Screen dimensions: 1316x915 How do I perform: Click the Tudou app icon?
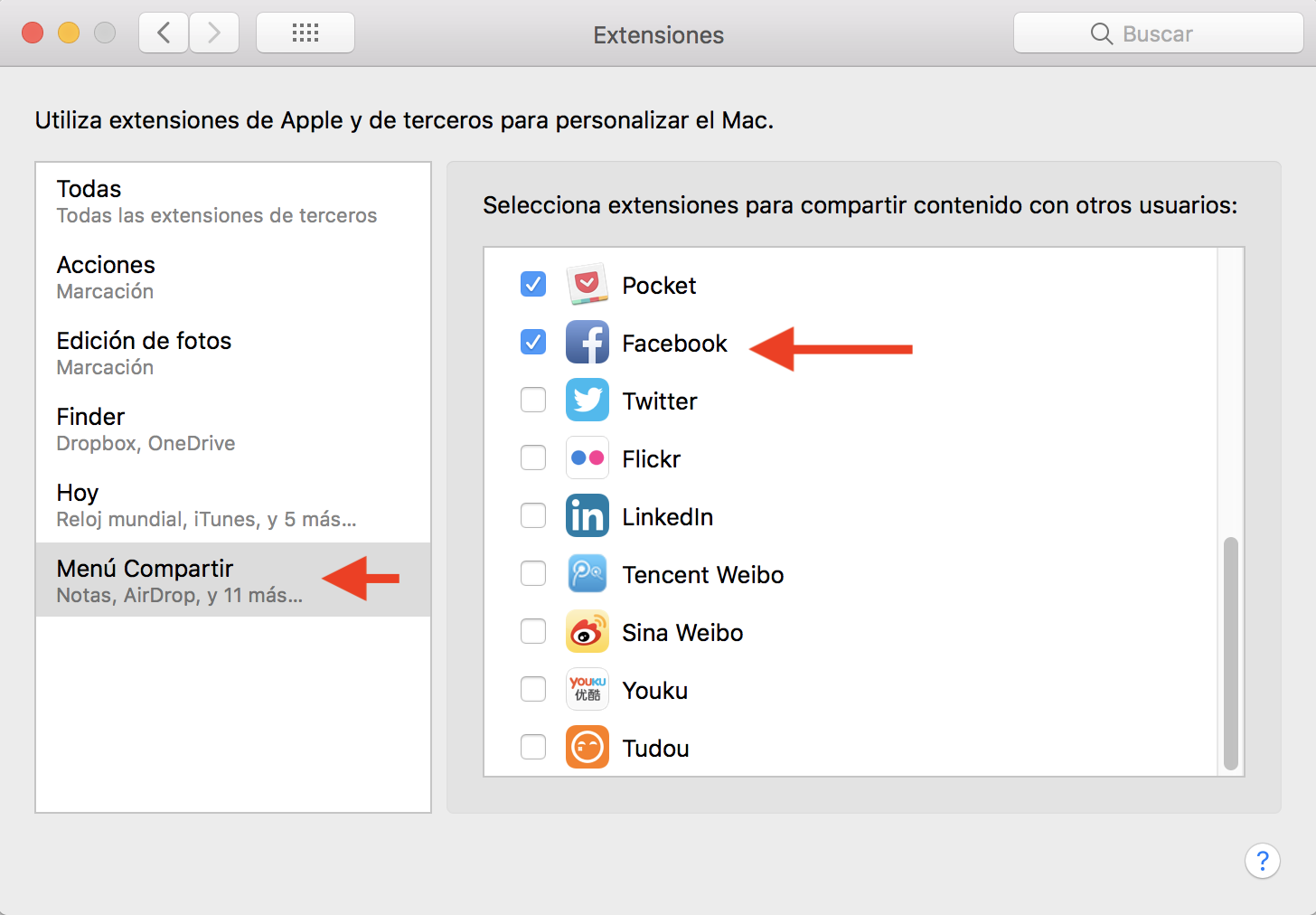click(587, 748)
